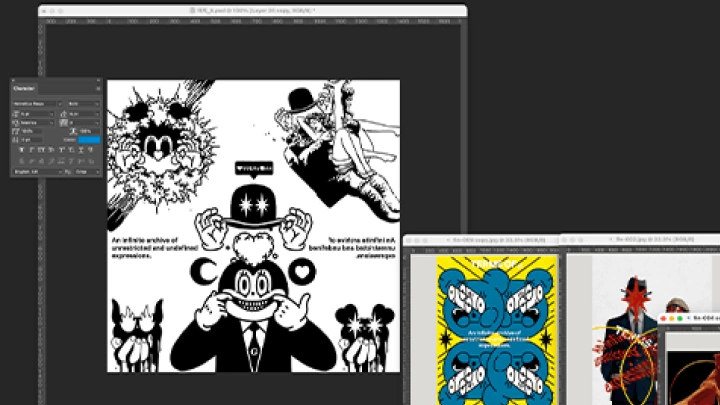This screenshot has height=405, width=720.
Task: Activate the fin-009 copy.jpg document window
Action: pos(481,240)
